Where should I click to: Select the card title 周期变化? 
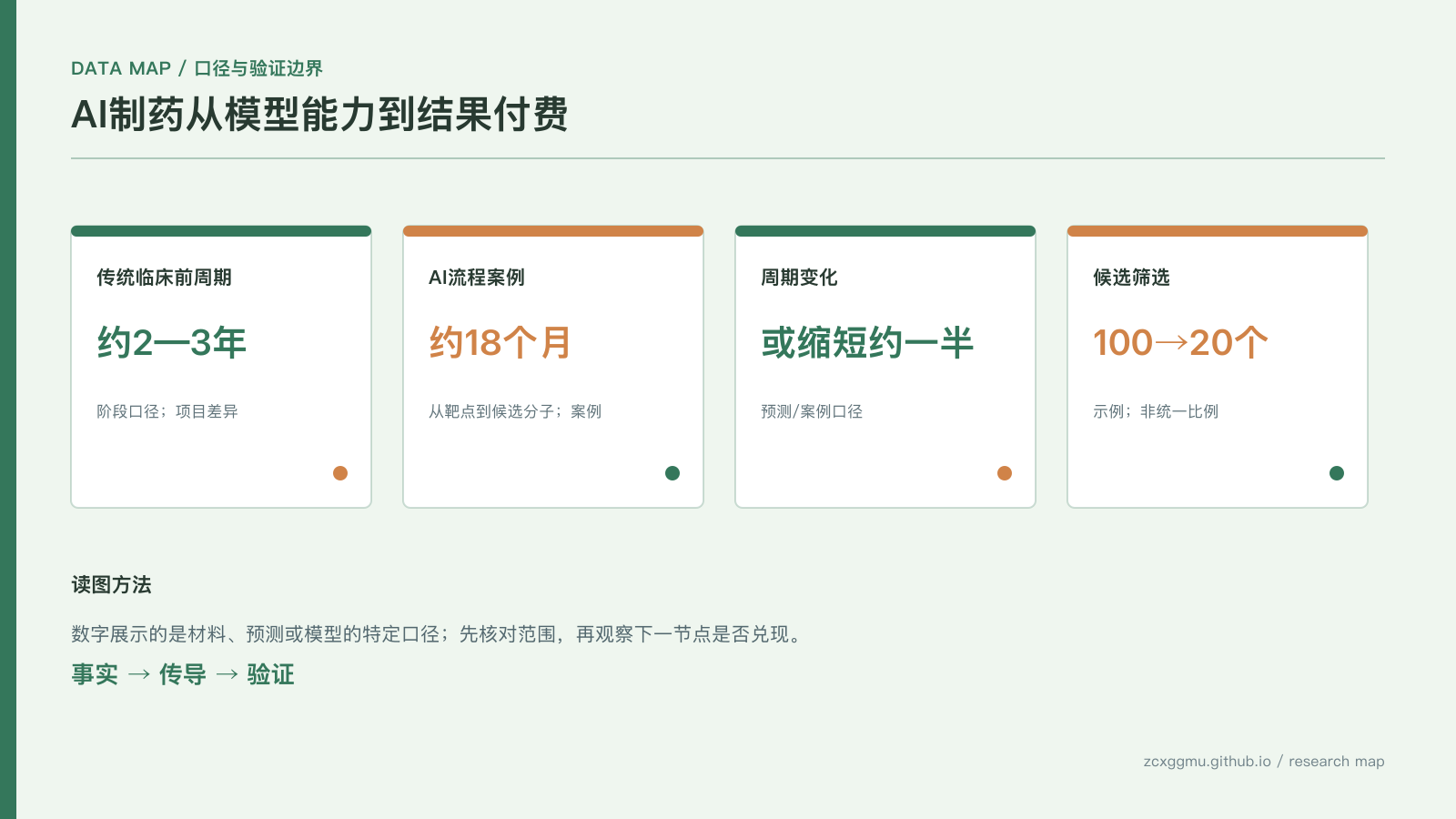click(x=799, y=278)
